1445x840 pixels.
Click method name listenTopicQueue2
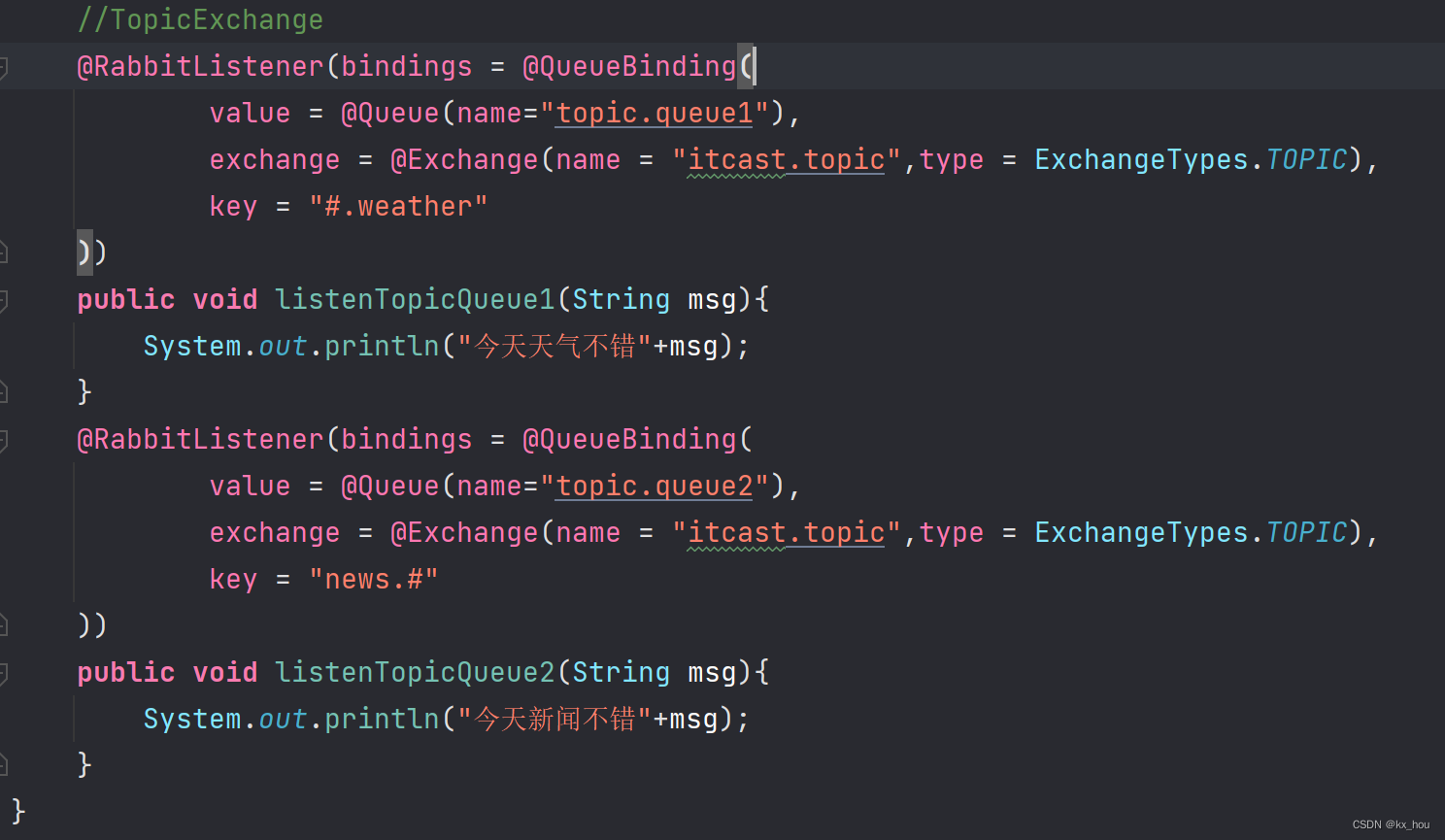coord(415,672)
